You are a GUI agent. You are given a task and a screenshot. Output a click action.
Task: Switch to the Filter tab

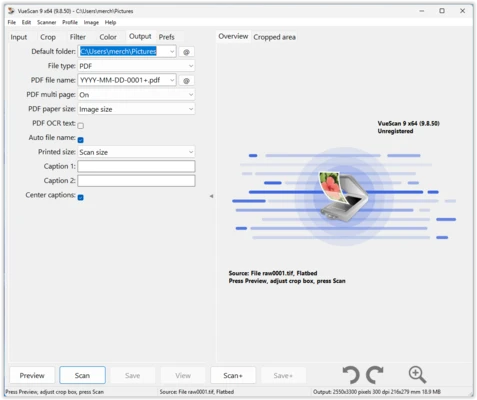tap(78, 37)
